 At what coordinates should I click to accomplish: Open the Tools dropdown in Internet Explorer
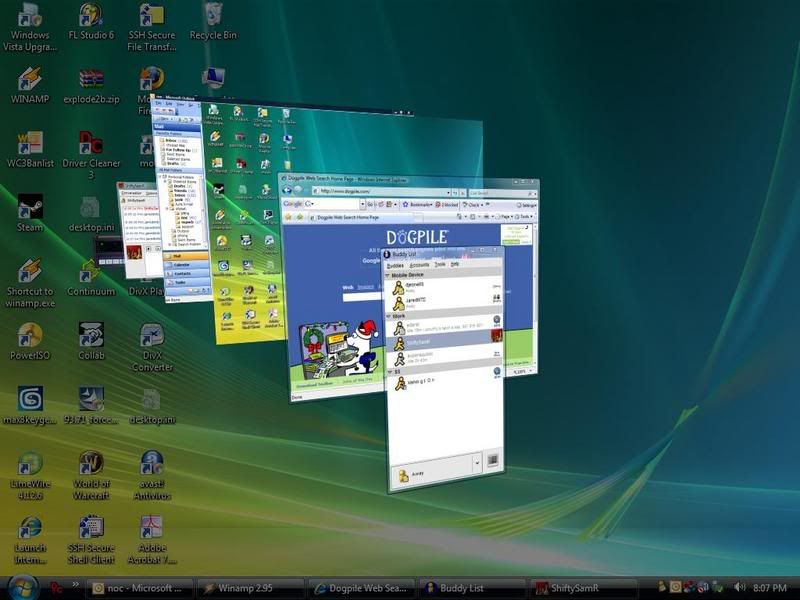pyautogui.click(x=524, y=217)
